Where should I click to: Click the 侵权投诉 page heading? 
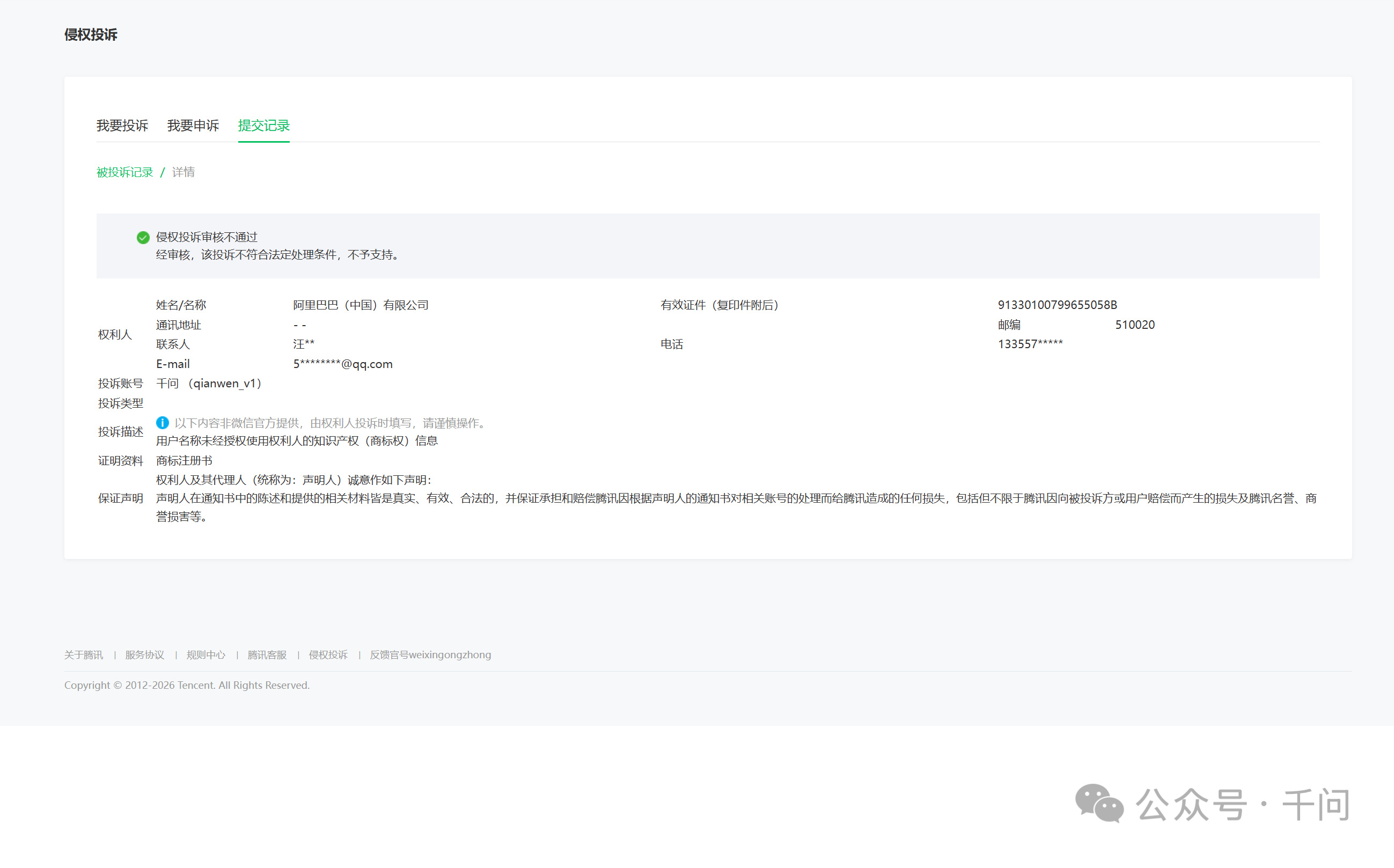point(91,35)
